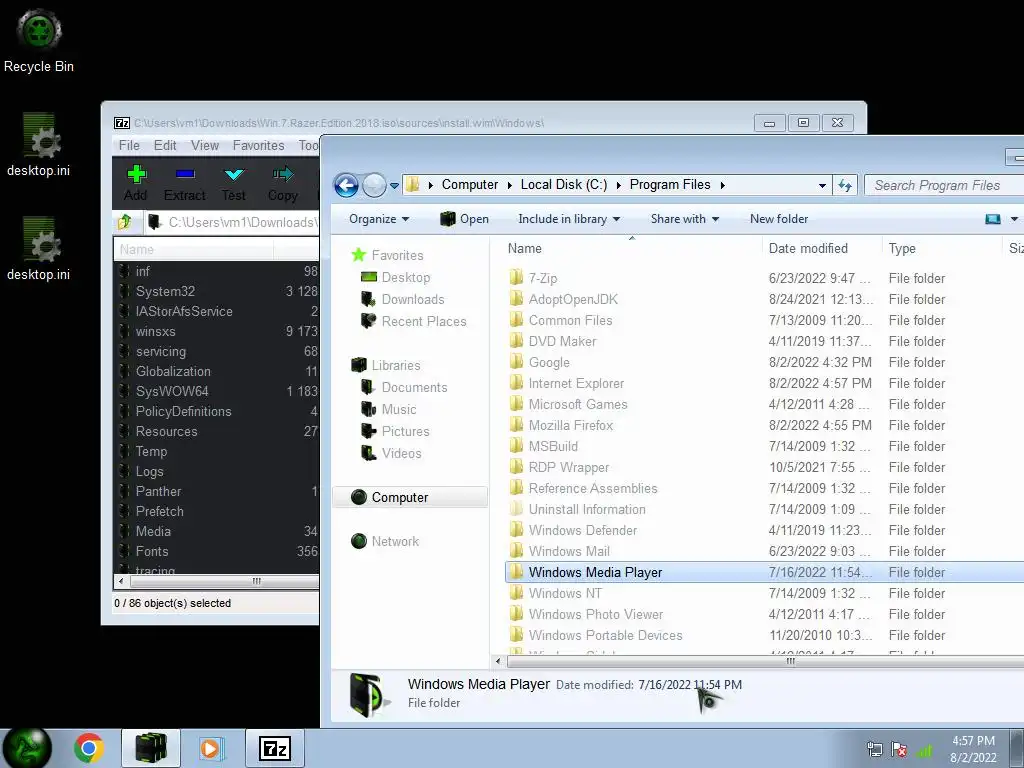Go back in the Explorer window

click(346, 185)
